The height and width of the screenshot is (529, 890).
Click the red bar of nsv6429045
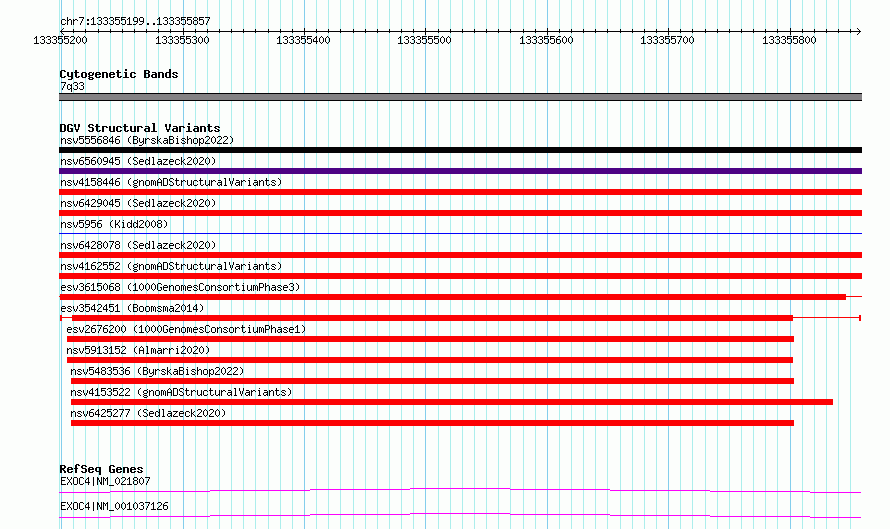click(x=460, y=213)
